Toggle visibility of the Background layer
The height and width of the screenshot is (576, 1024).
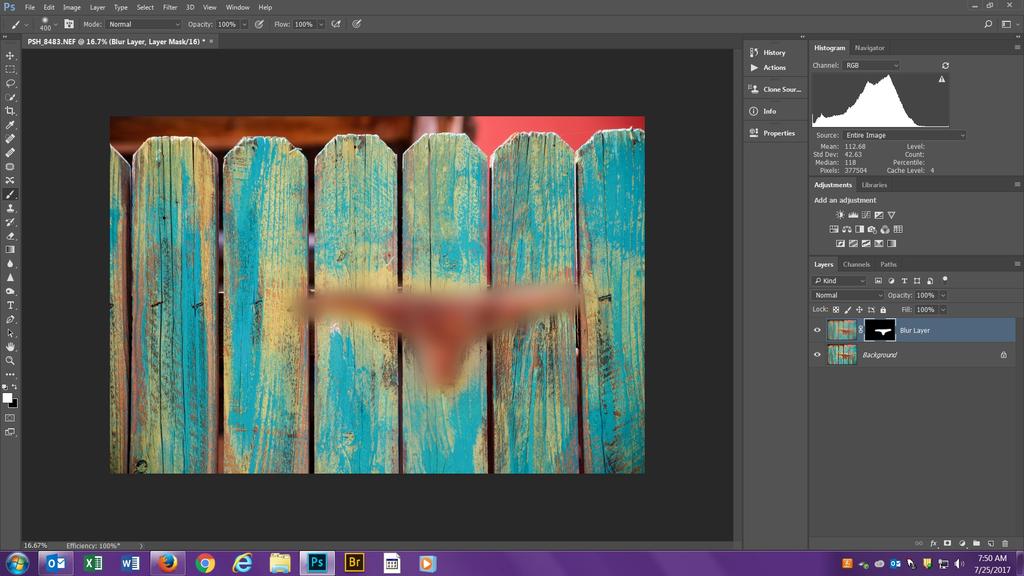[x=817, y=355]
